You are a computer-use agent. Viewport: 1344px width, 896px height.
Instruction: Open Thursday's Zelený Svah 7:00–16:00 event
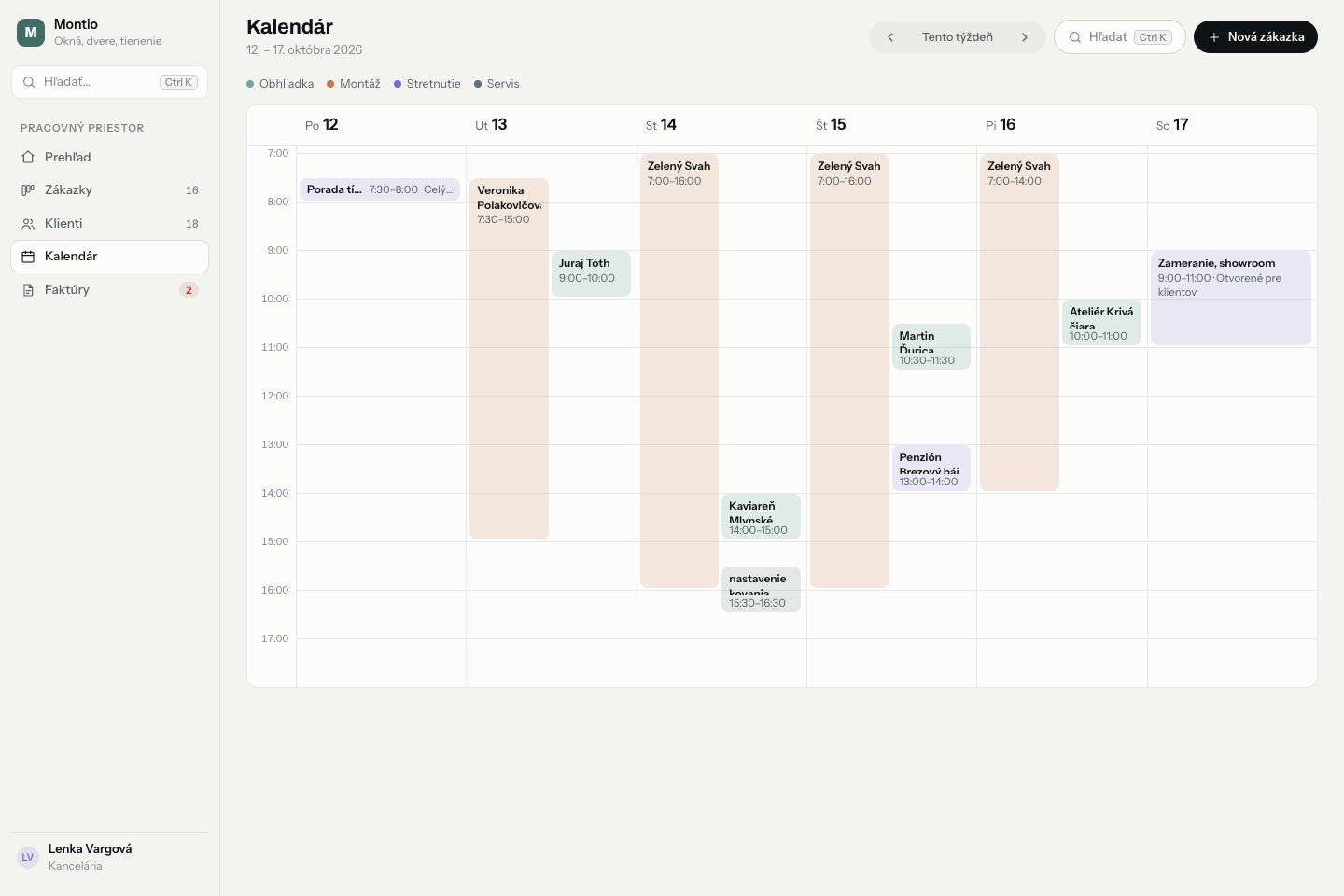coord(849,371)
